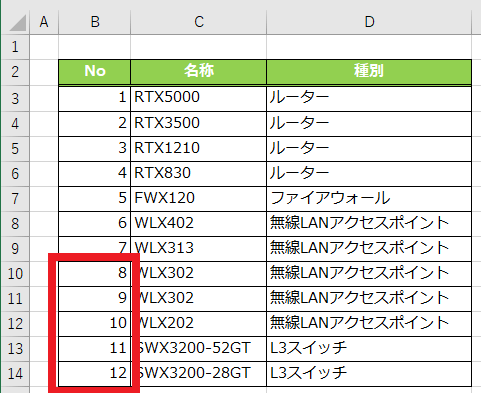This screenshot has width=481, height=393.
Task: Select the ファイアウォール cell
Action: coord(369,199)
